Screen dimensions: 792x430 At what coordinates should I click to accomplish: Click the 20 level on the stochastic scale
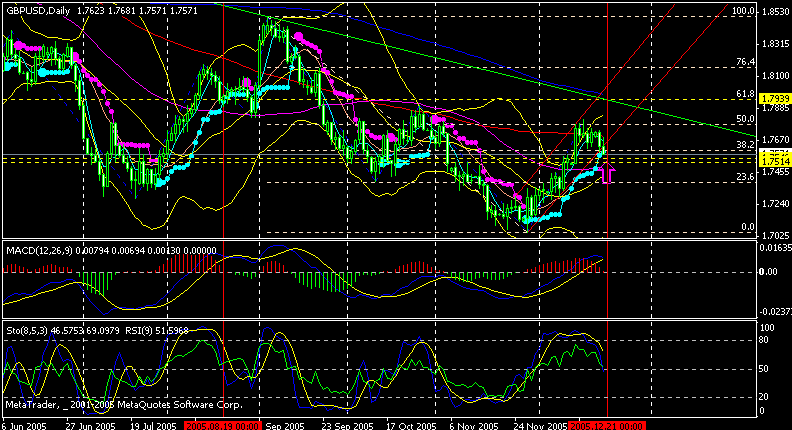tap(764, 397)
